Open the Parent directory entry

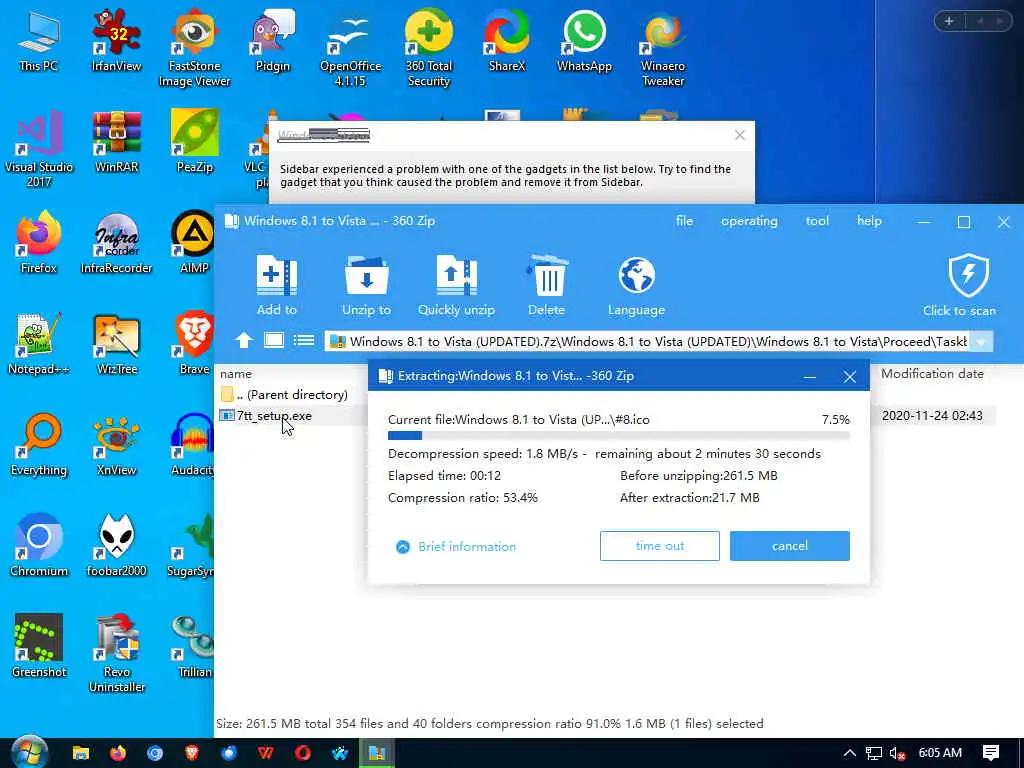click(284, 394)
